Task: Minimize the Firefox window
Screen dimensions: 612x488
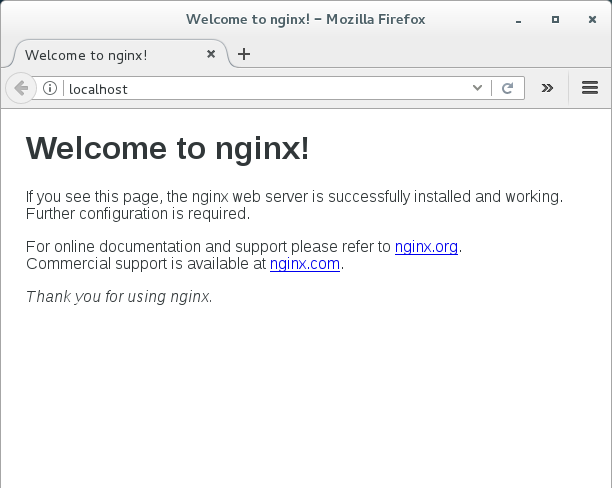Action: click(518, 20)
